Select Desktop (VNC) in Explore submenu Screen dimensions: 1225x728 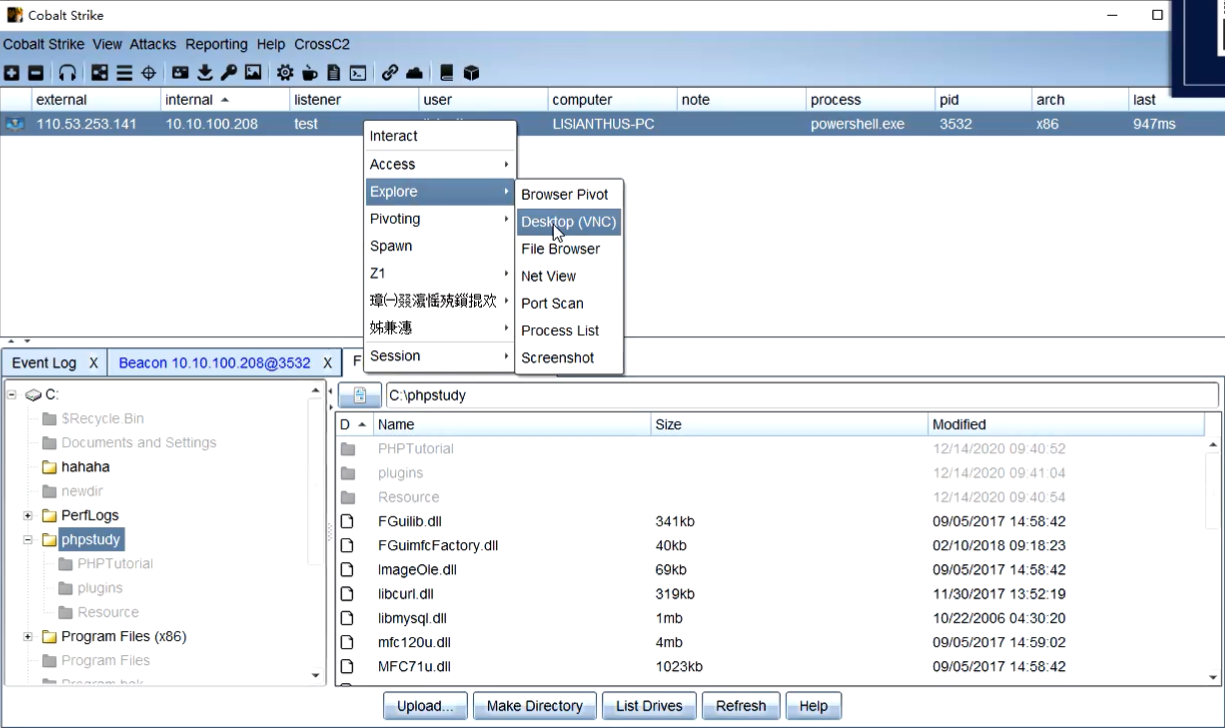[569, 222]
